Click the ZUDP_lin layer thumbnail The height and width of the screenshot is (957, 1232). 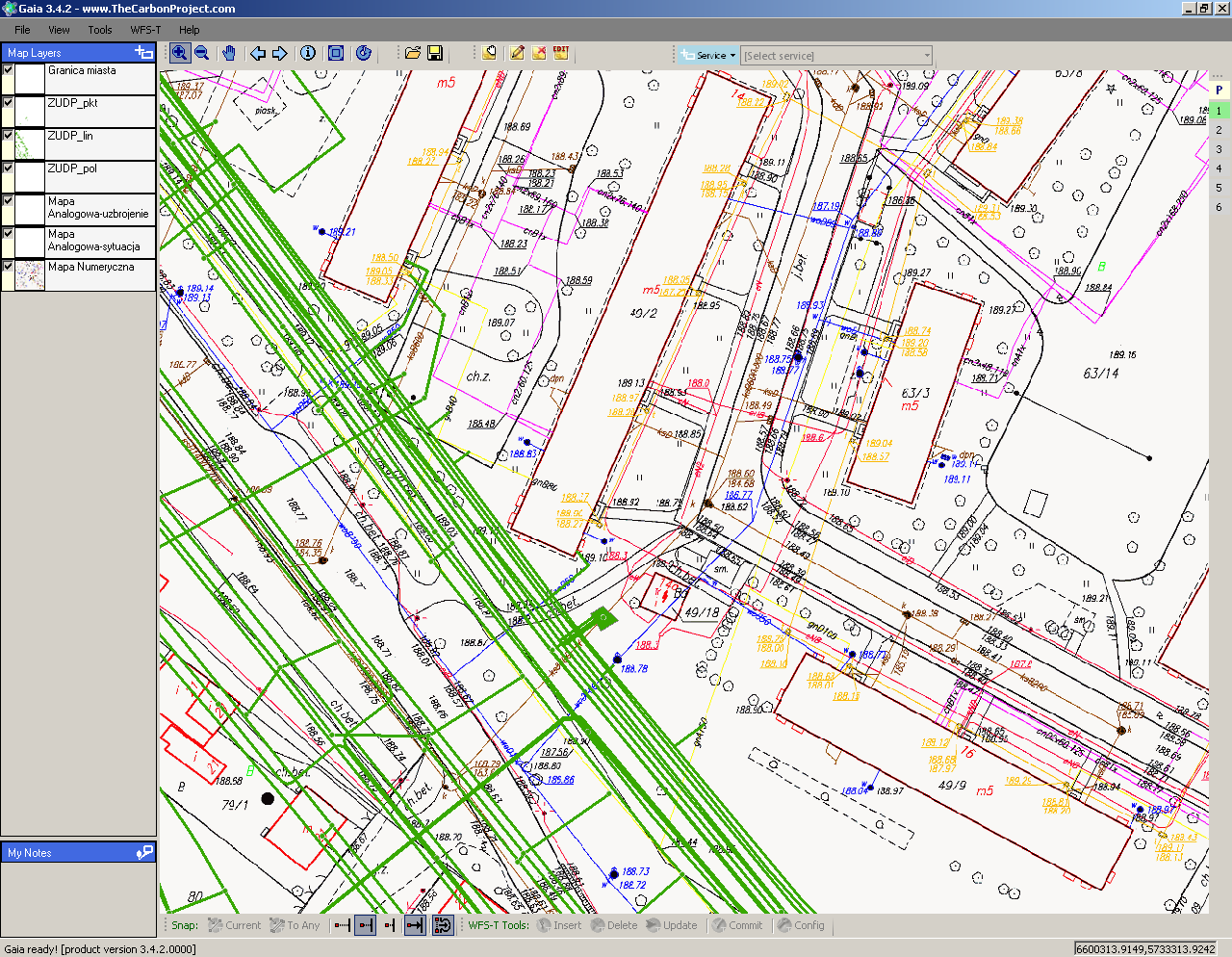(x=30, y=144)
